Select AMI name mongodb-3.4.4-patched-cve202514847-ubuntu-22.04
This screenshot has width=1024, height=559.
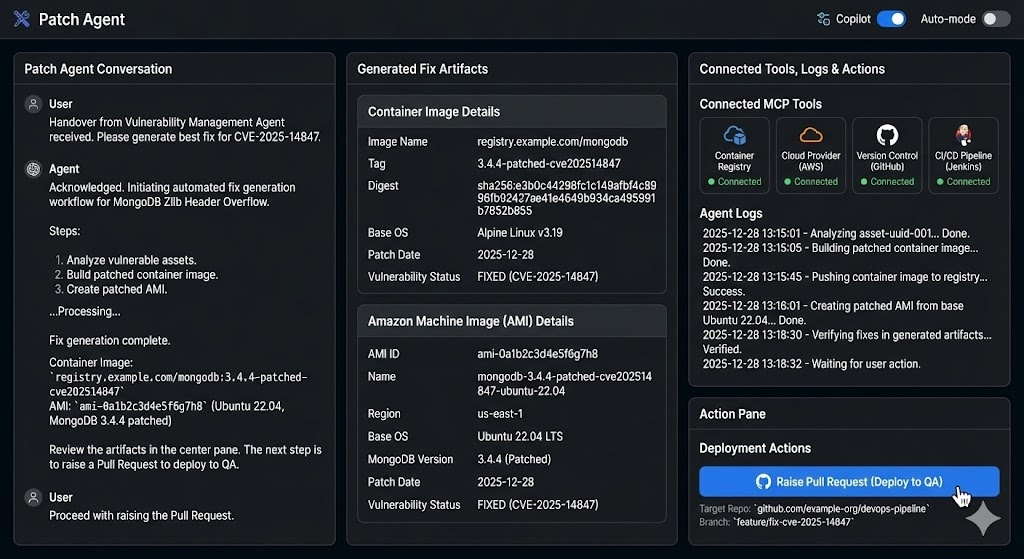tap(564, 384)
